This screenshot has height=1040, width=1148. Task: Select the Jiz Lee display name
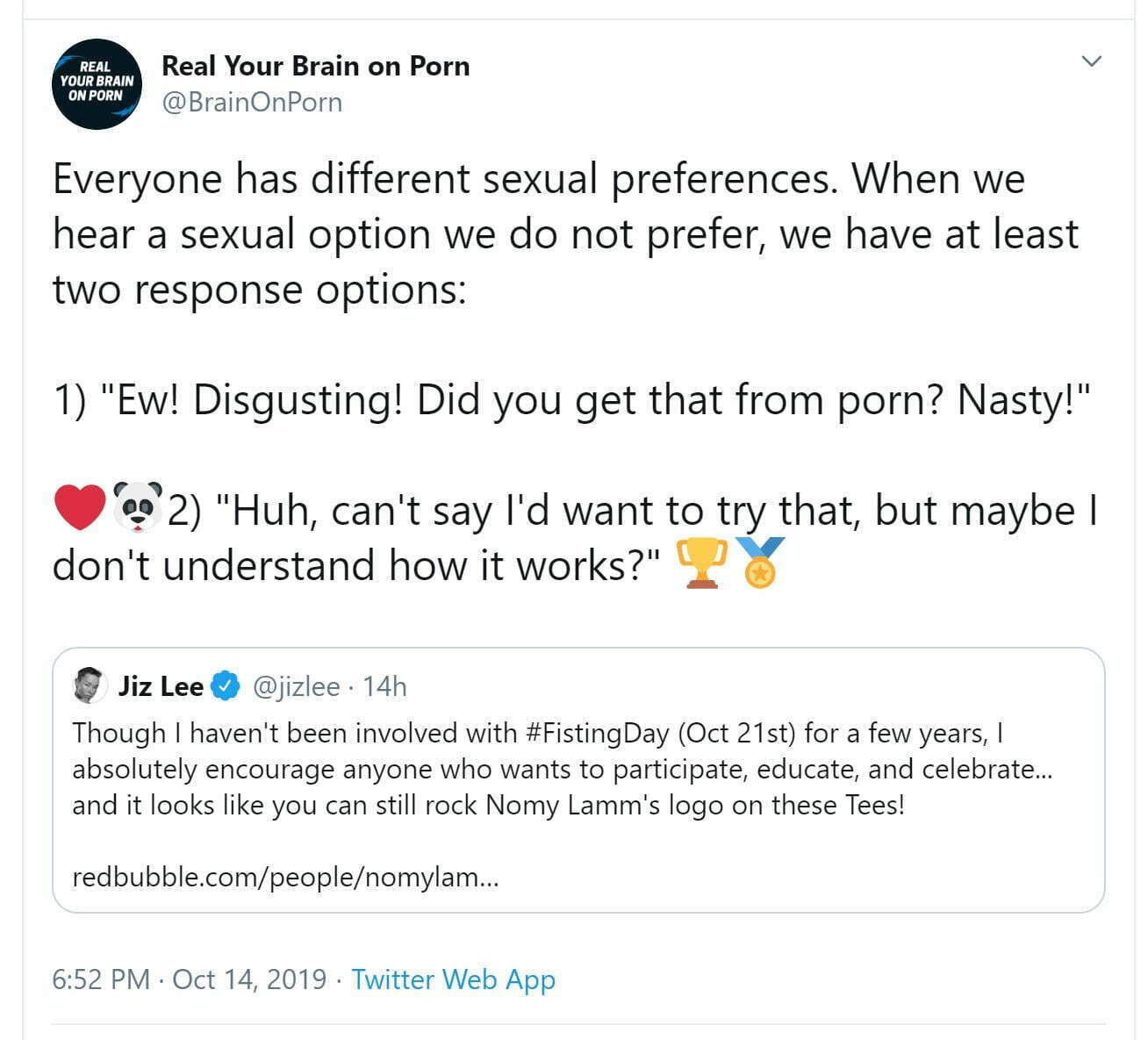click(161, 685)
